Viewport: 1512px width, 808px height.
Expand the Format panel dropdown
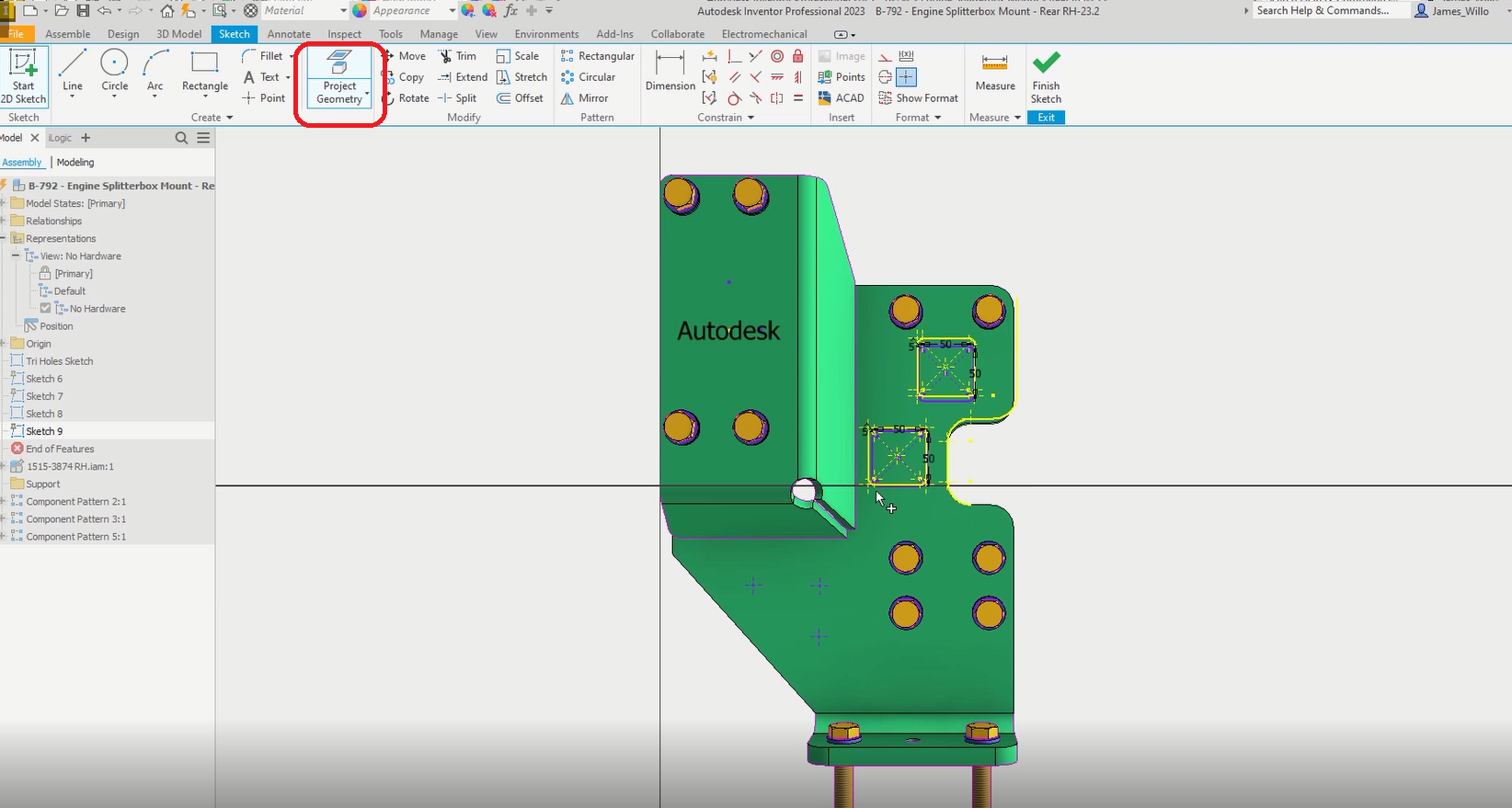coord(919,118)
